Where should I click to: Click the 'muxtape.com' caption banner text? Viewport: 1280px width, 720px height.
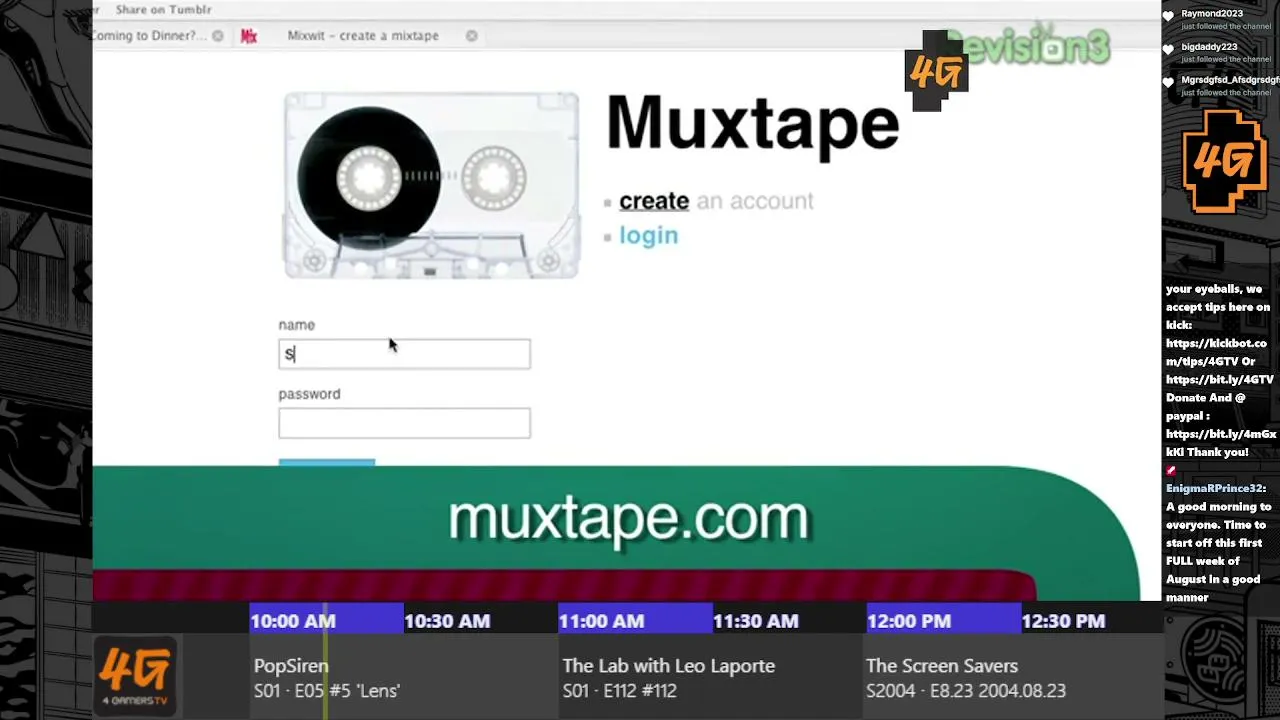click(628, 518)
